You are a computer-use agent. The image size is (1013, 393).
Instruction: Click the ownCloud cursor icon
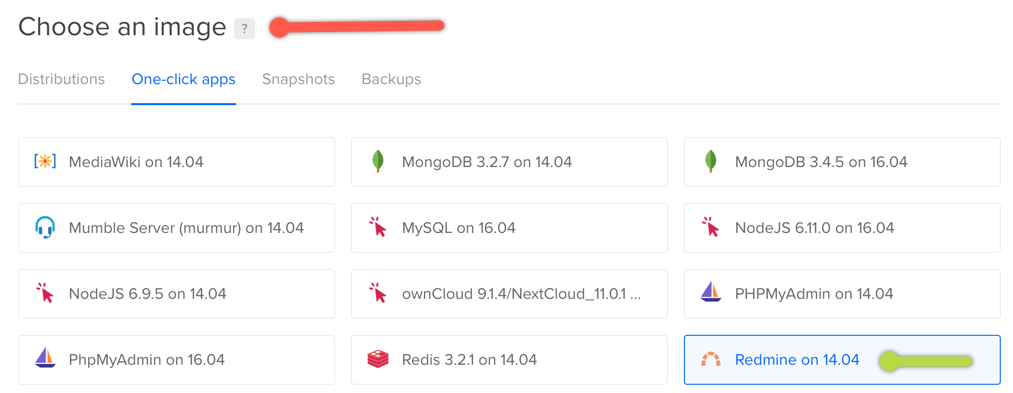click(x=378, y=294)
